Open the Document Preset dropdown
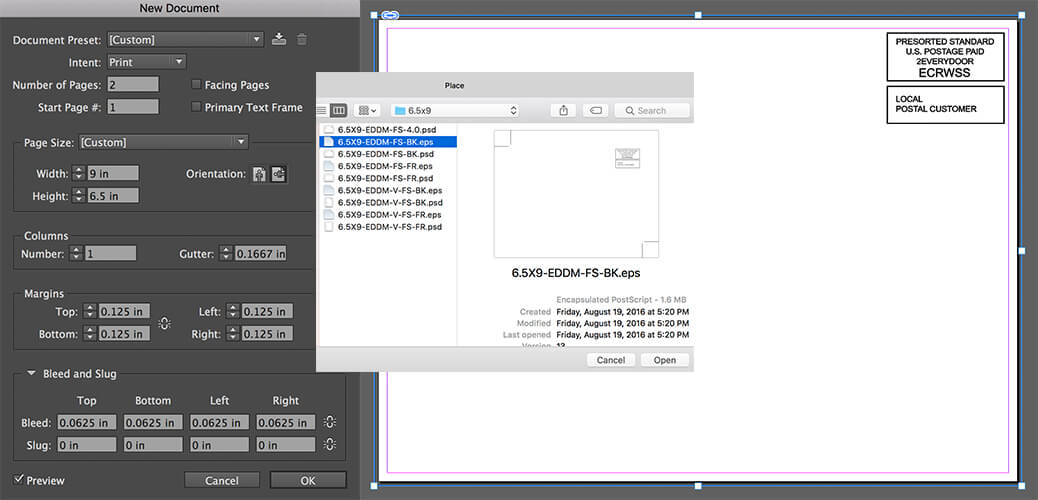The width and height of the screenshot is (1038, 500). [185, 40]
